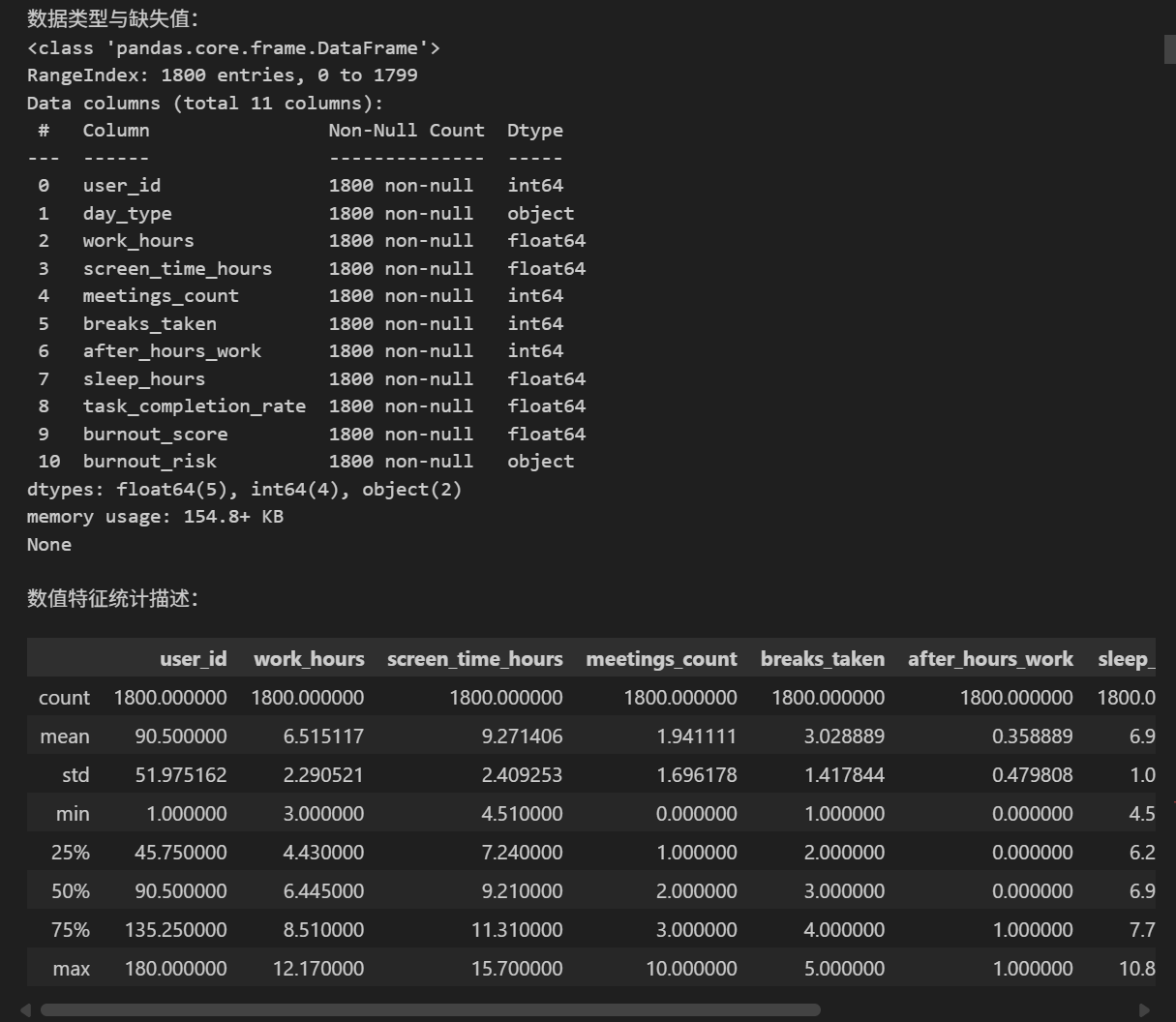Screen dimensions: 1176x1022
Task: Click the work_hours mean value 6.515117
Action: pyautogui.click(x=323, y=736)
